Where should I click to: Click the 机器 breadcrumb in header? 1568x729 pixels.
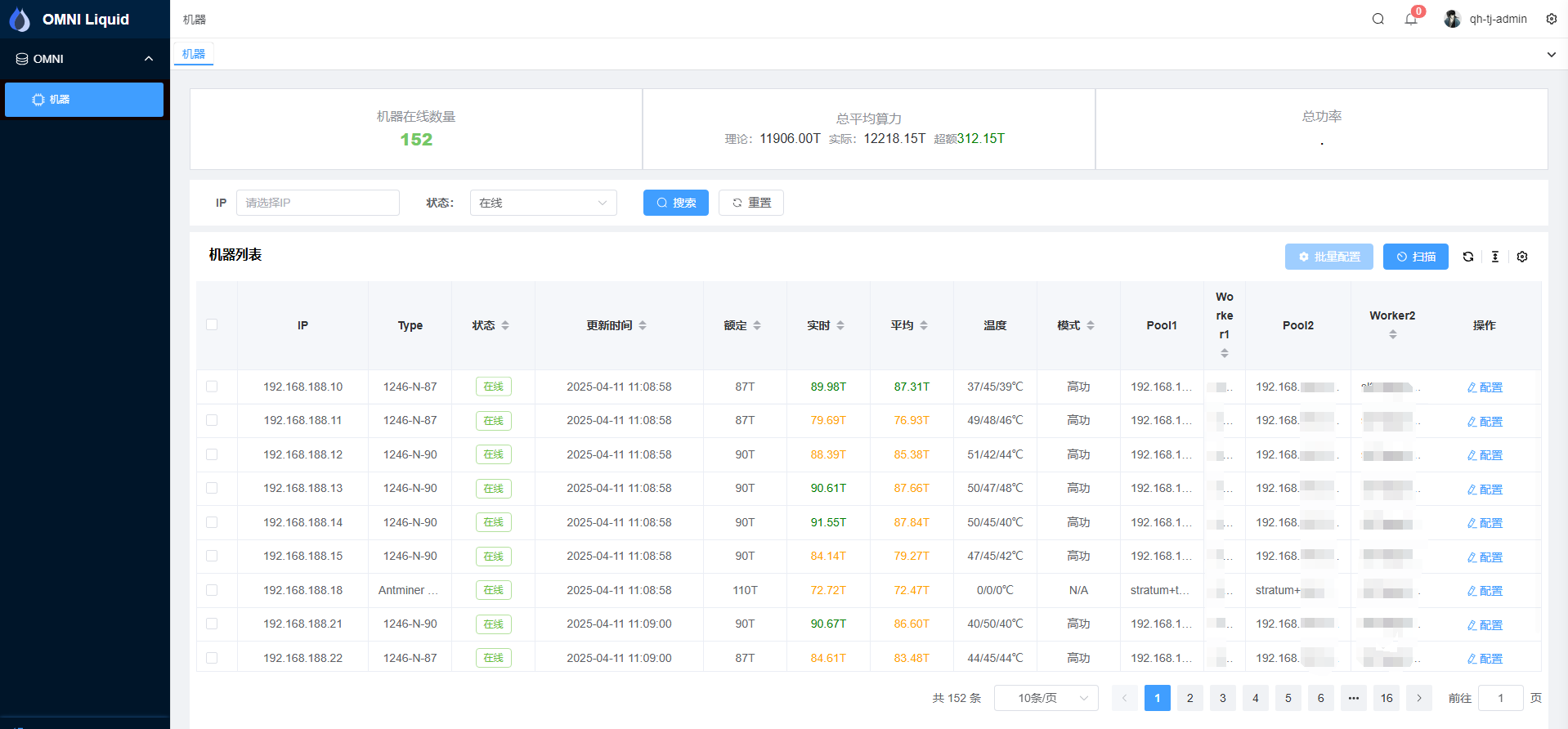[x=195, y=20]
